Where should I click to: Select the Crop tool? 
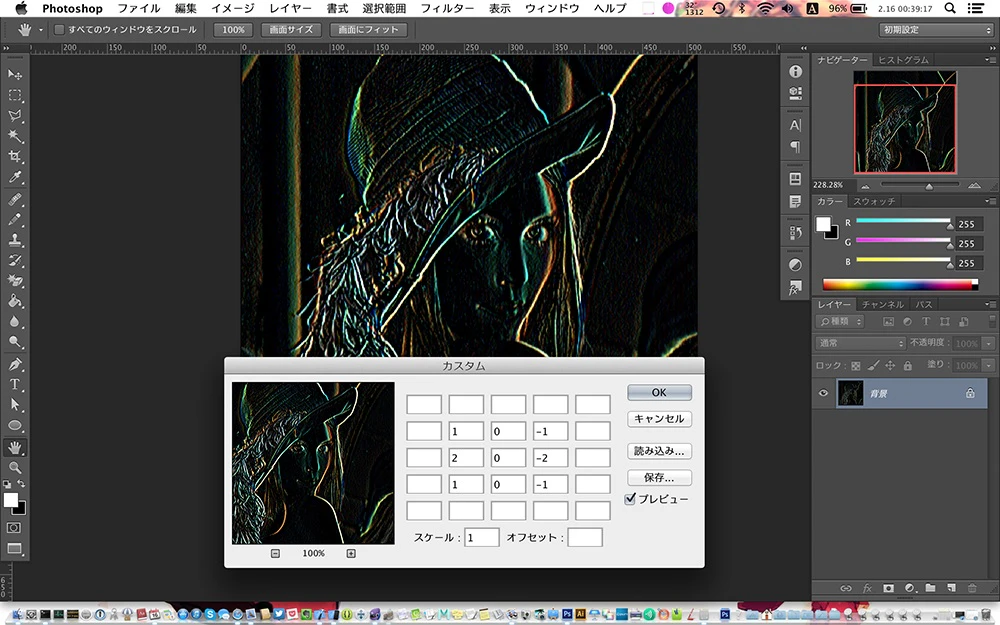[x=14, y=156]
